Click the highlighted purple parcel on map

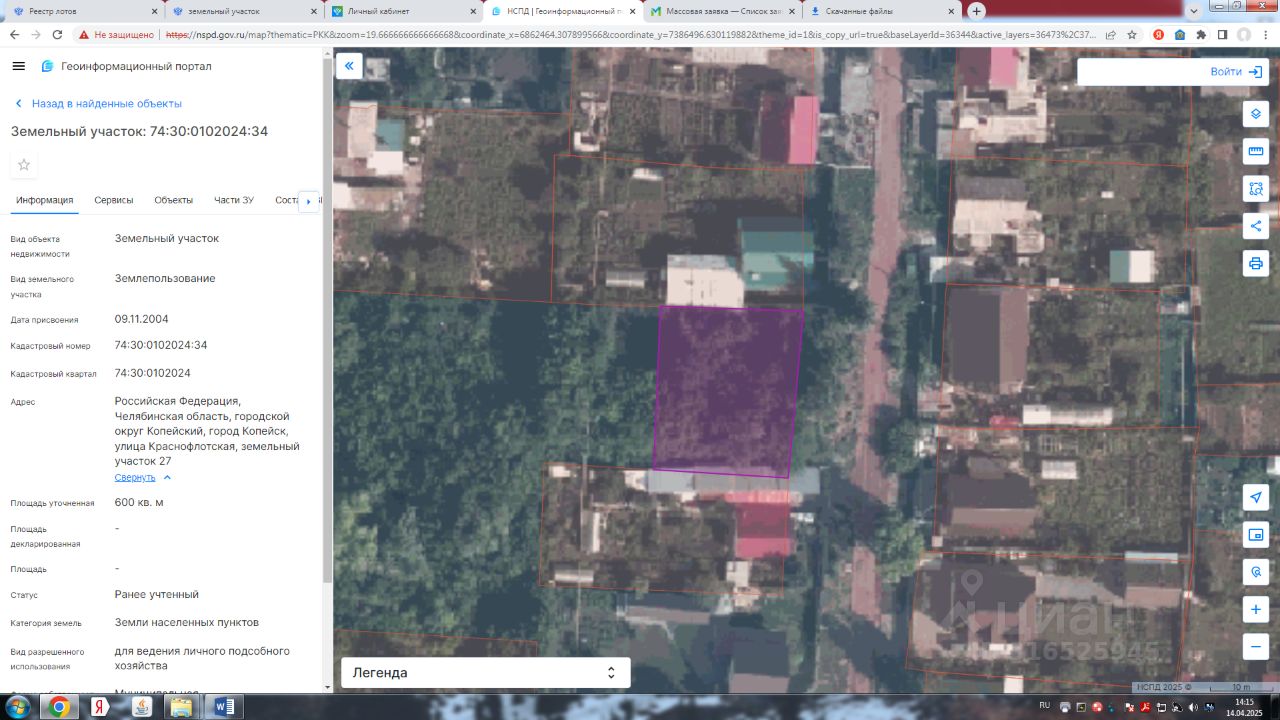[x=728, y=391]
